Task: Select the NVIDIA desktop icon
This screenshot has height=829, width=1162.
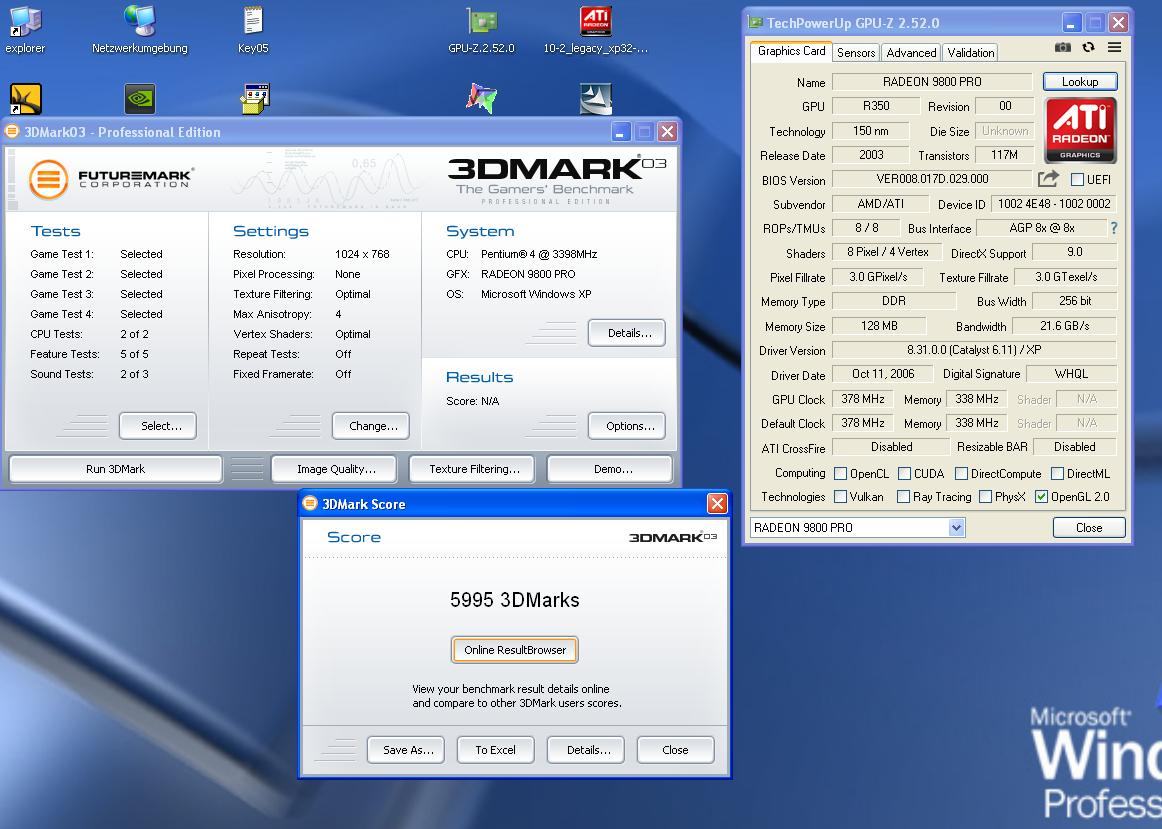Action: coord(139,99)
